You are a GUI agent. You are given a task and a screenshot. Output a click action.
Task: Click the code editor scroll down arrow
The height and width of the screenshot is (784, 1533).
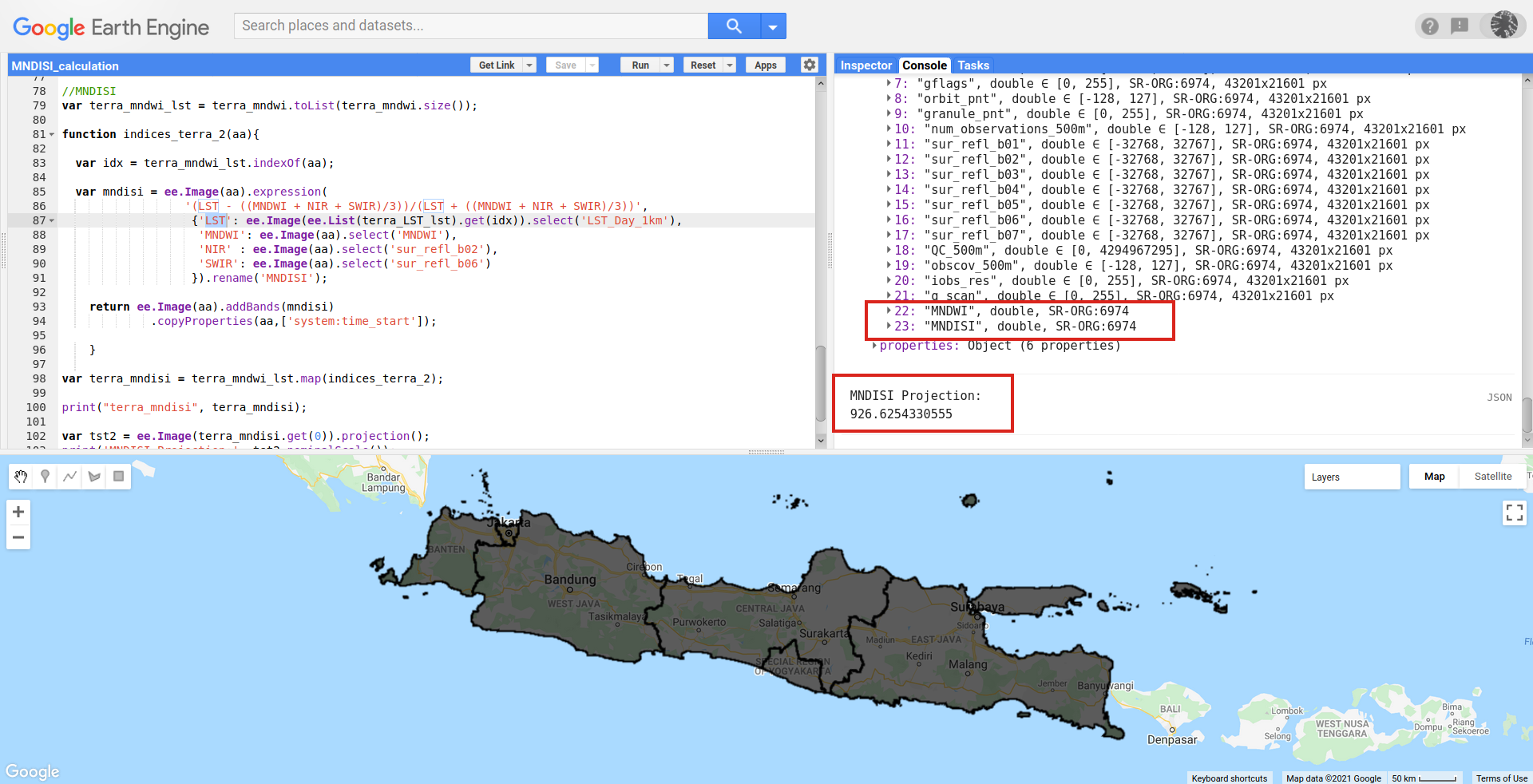820,441
